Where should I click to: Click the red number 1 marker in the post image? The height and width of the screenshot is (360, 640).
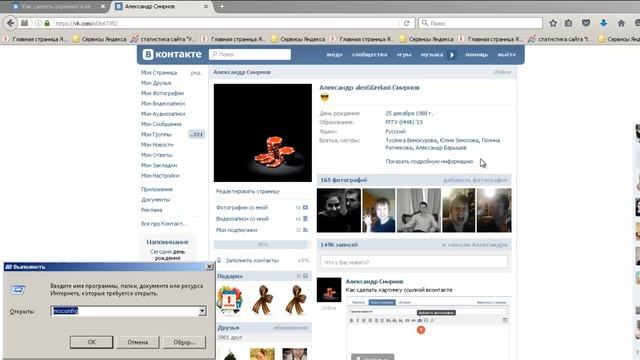[x=421, y=330]
